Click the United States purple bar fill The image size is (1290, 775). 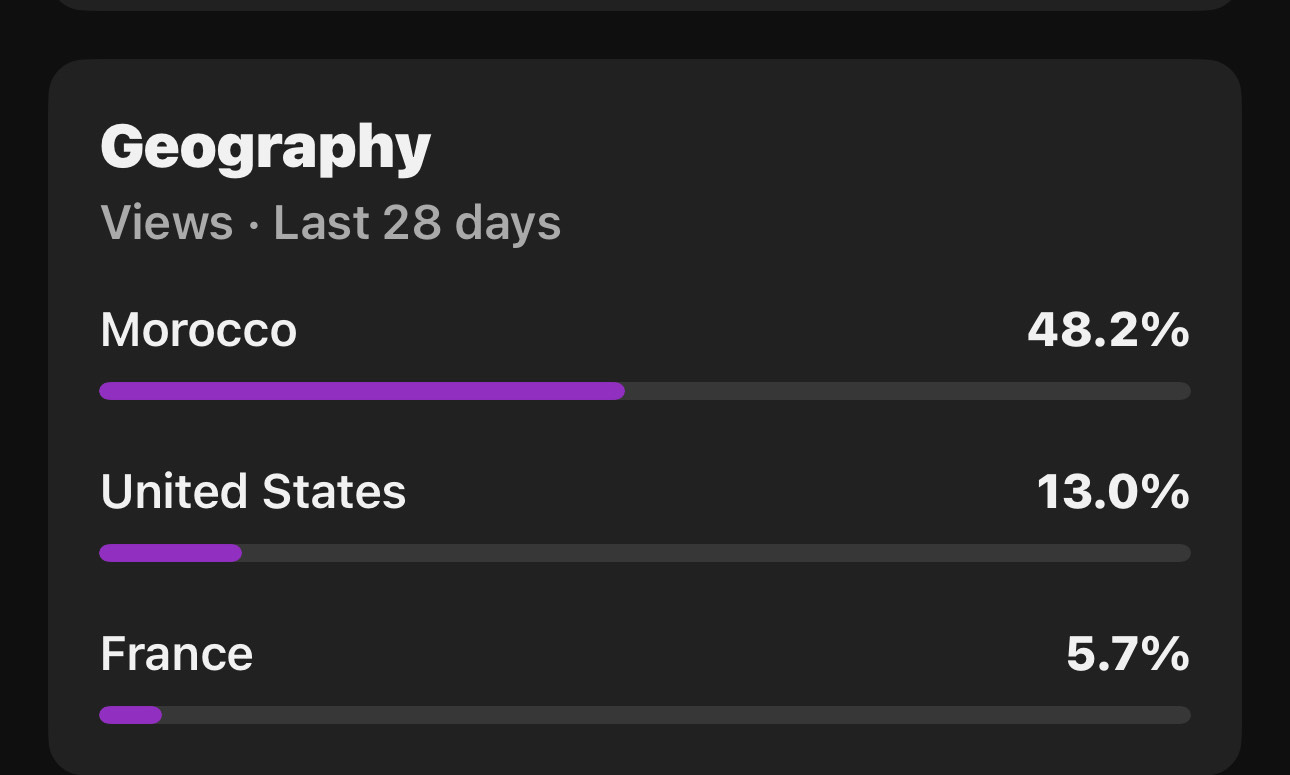pyautogui.click(x=170, y=553)
